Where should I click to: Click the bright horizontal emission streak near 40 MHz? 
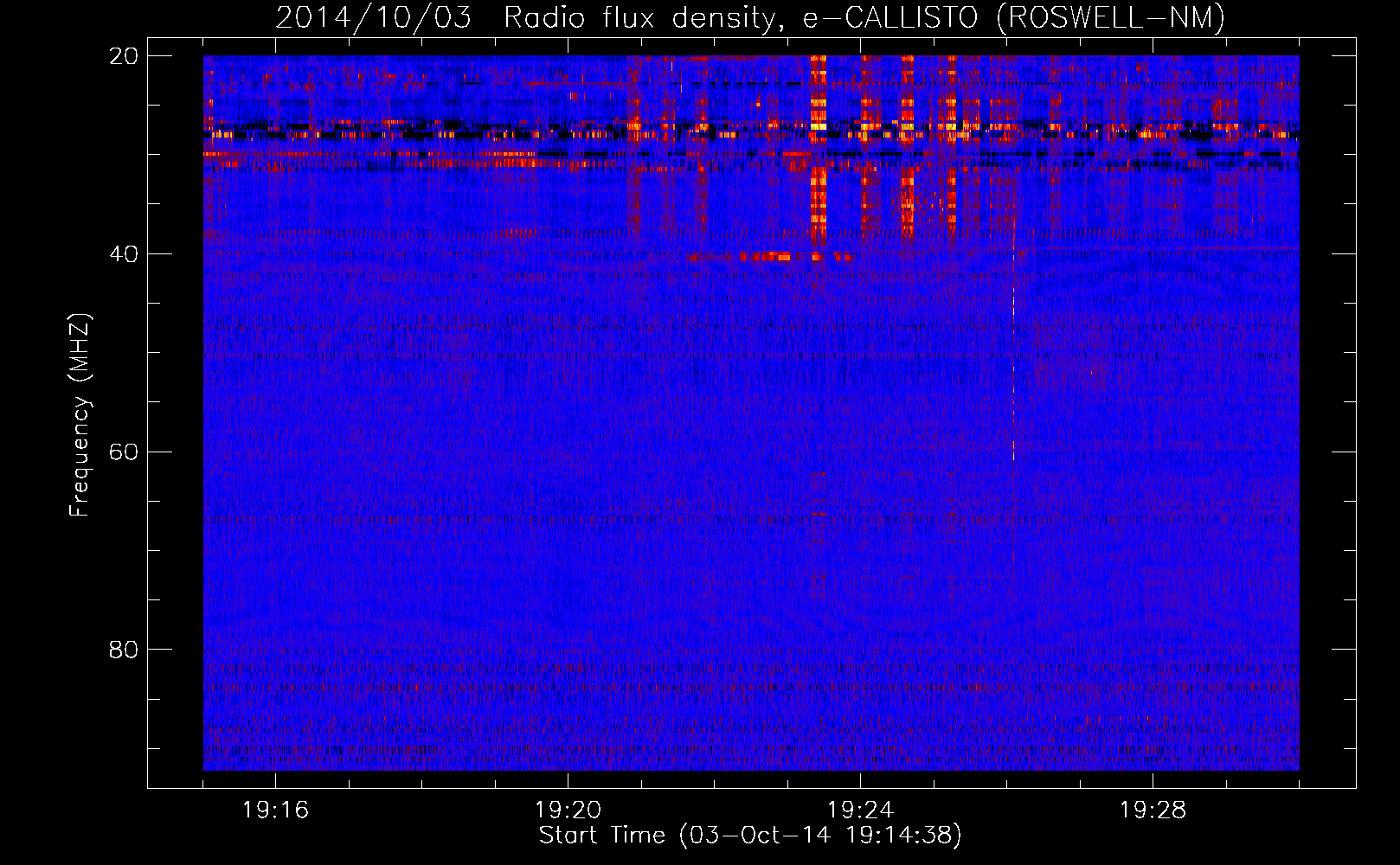[x=768, y=257]
